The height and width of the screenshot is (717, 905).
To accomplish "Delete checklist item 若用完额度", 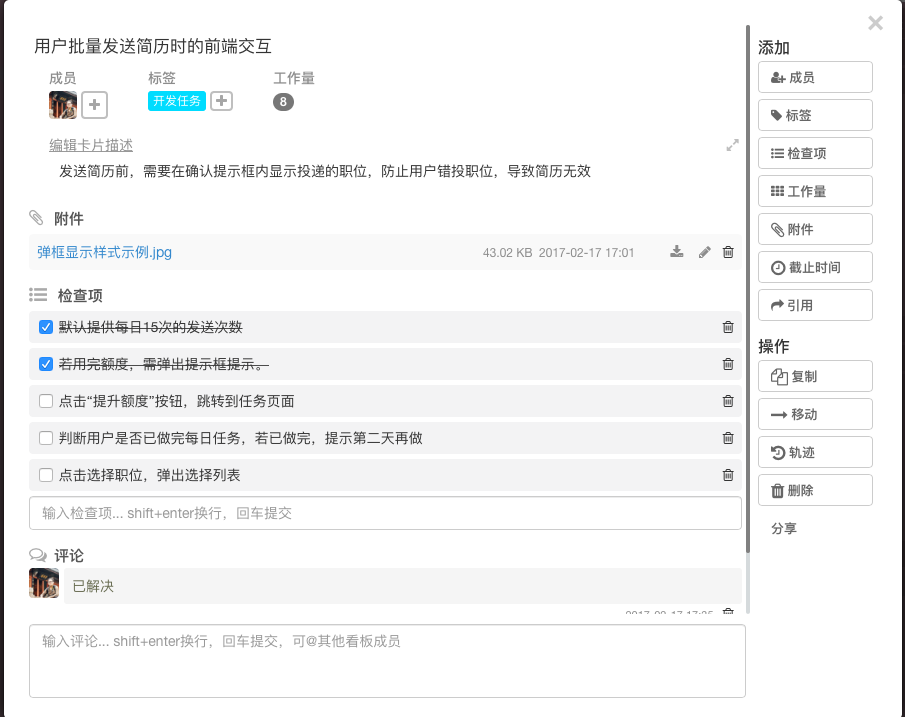I will tap(728, 364).
